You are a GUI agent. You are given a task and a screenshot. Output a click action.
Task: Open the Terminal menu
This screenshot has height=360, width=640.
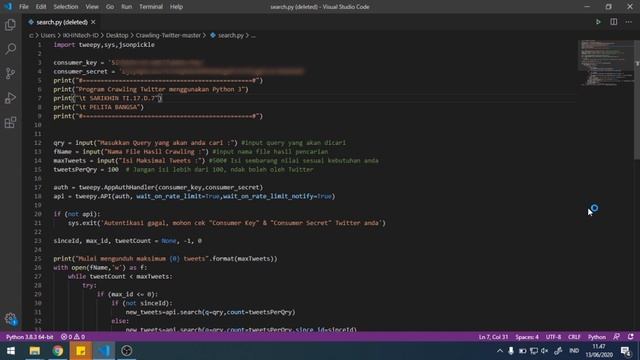(x=151, y=7)
